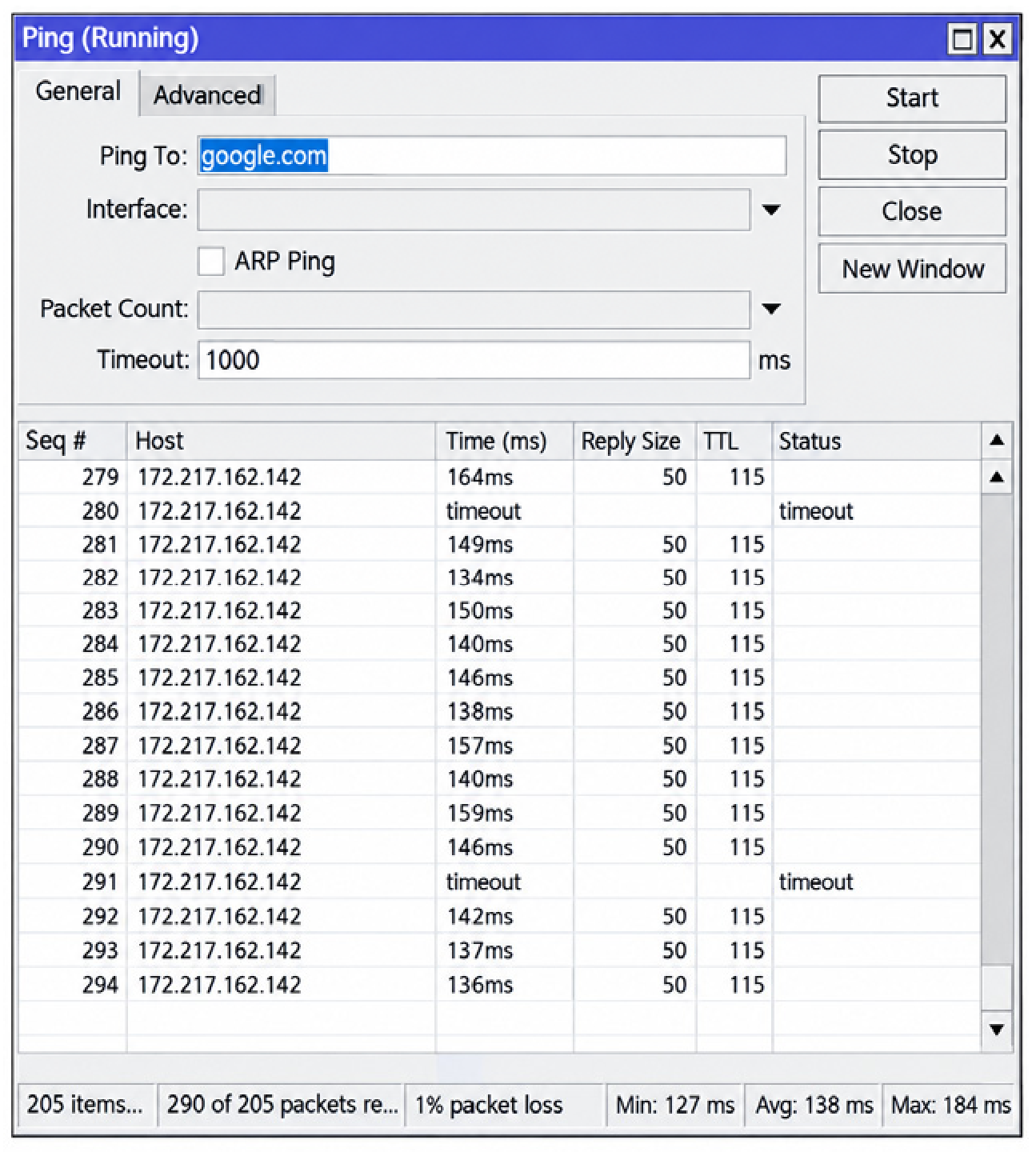Click the 'Avg: 138 ms' status entry
The height and width of the screenshot is (1152, 1036).
(814, 1106)
